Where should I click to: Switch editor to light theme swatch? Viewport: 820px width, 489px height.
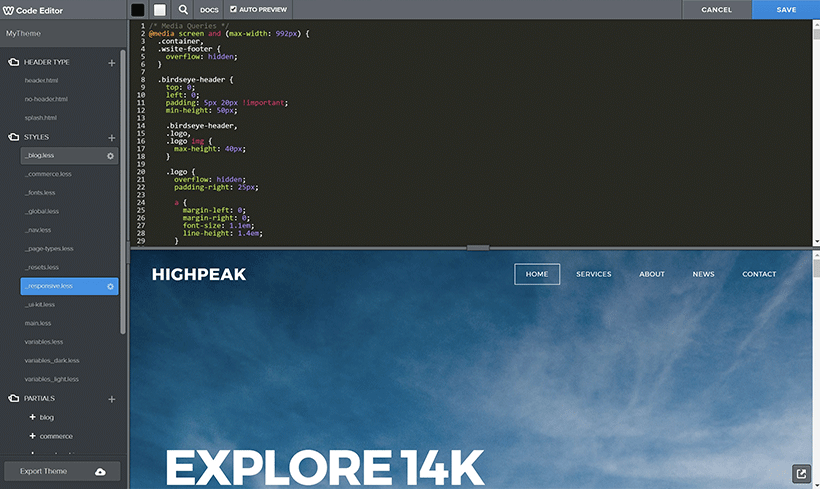(160, 10)
